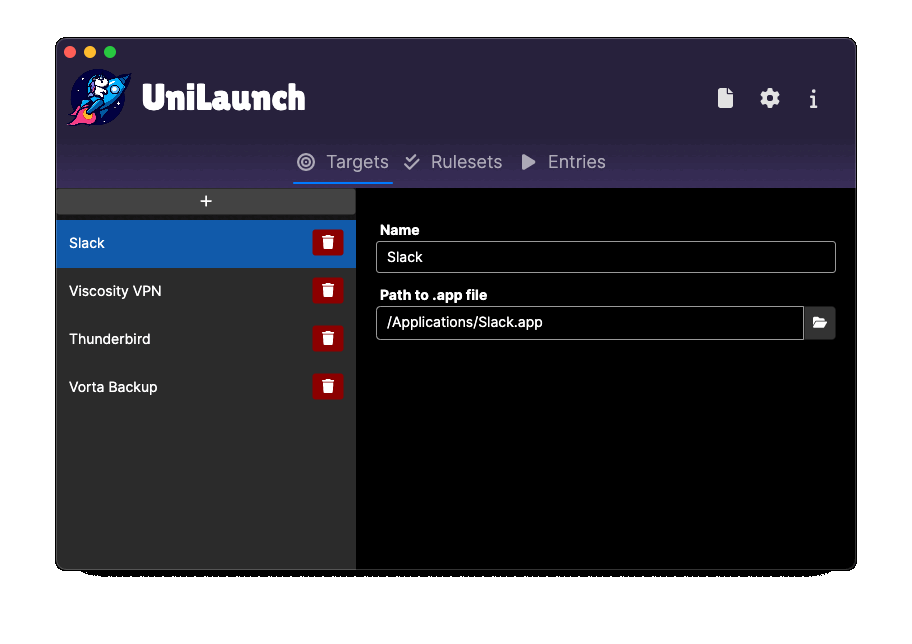Switch to the Targets tab

click(x=343, y=162)
